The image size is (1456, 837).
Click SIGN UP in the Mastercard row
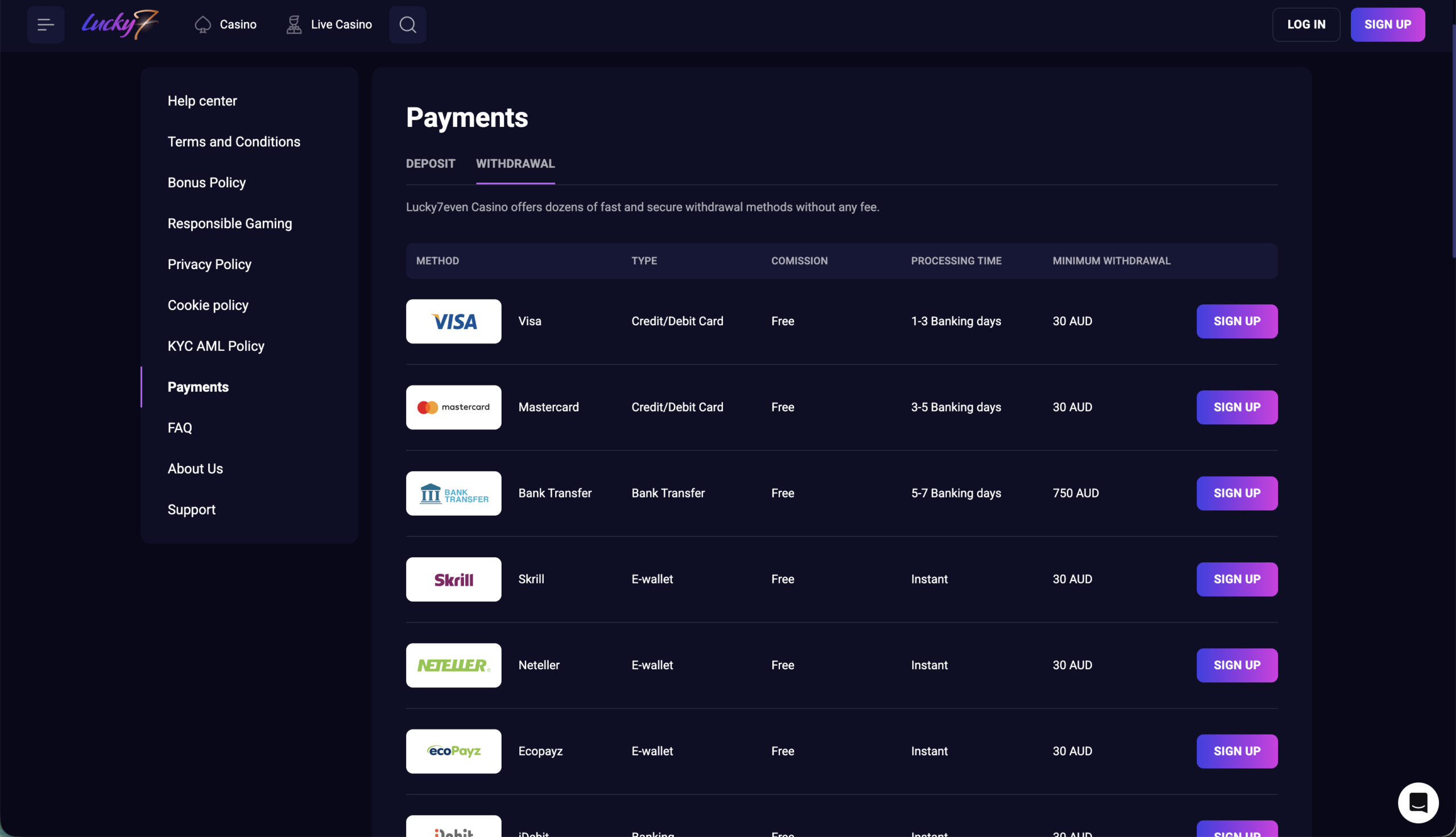click(x=1237, y=408)
